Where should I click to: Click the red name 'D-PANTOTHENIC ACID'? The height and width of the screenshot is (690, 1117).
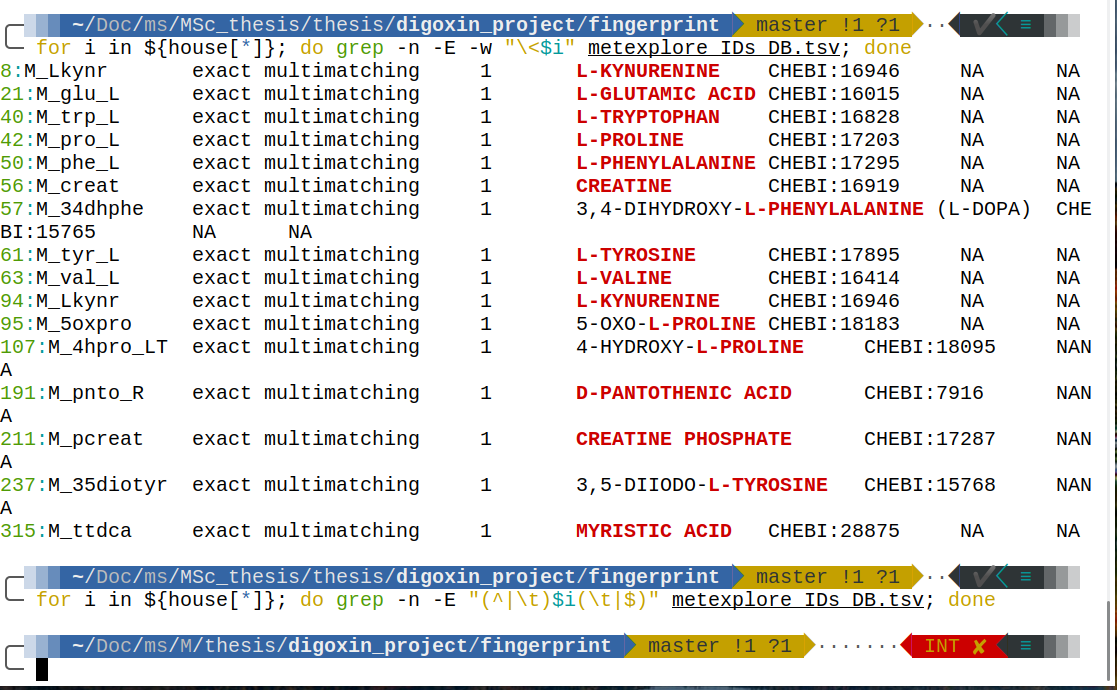pyautogui.click(x=684, y=393)
